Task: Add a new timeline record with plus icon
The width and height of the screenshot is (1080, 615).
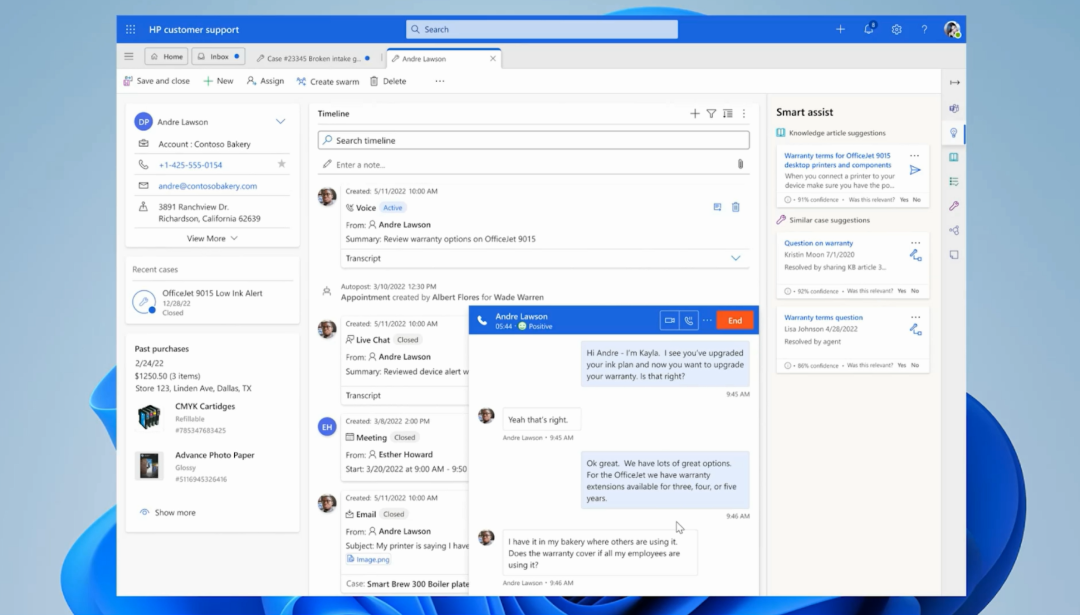Action: pyautogui.click(x=694, y=114)
